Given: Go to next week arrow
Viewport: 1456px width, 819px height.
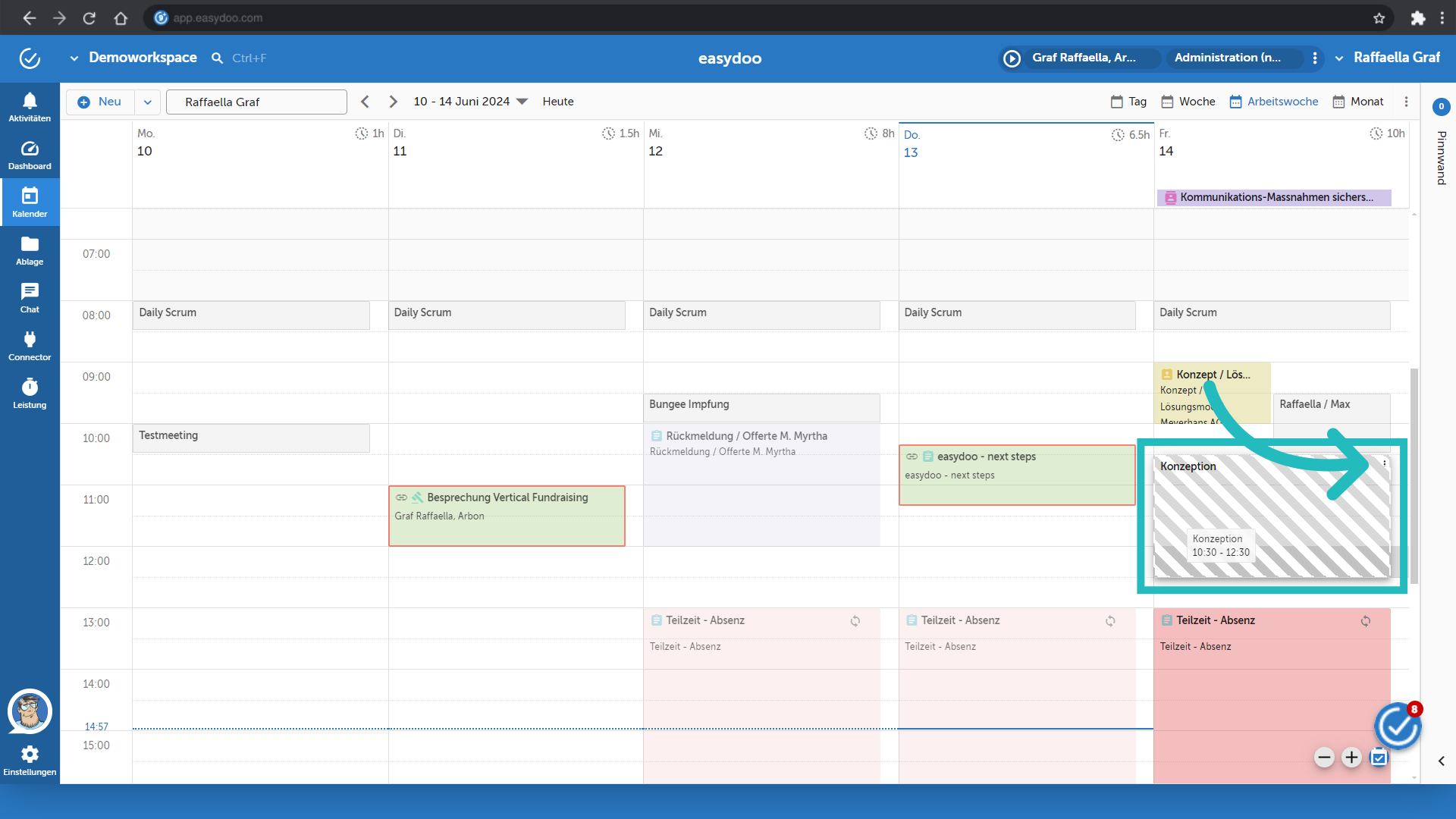Looking at the screenshot, I should point(393,102).
